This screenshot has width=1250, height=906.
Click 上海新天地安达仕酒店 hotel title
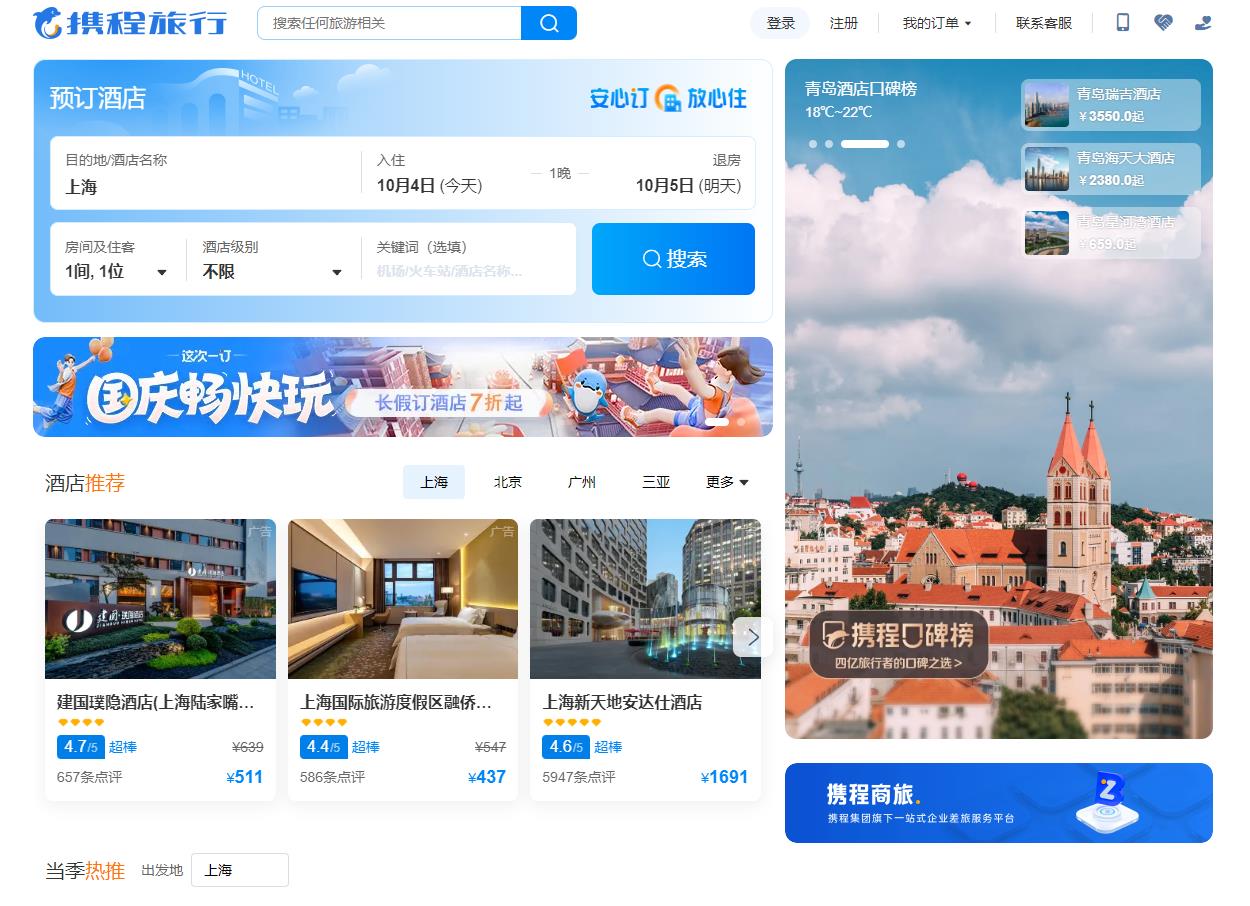click(x=622, y=702)
